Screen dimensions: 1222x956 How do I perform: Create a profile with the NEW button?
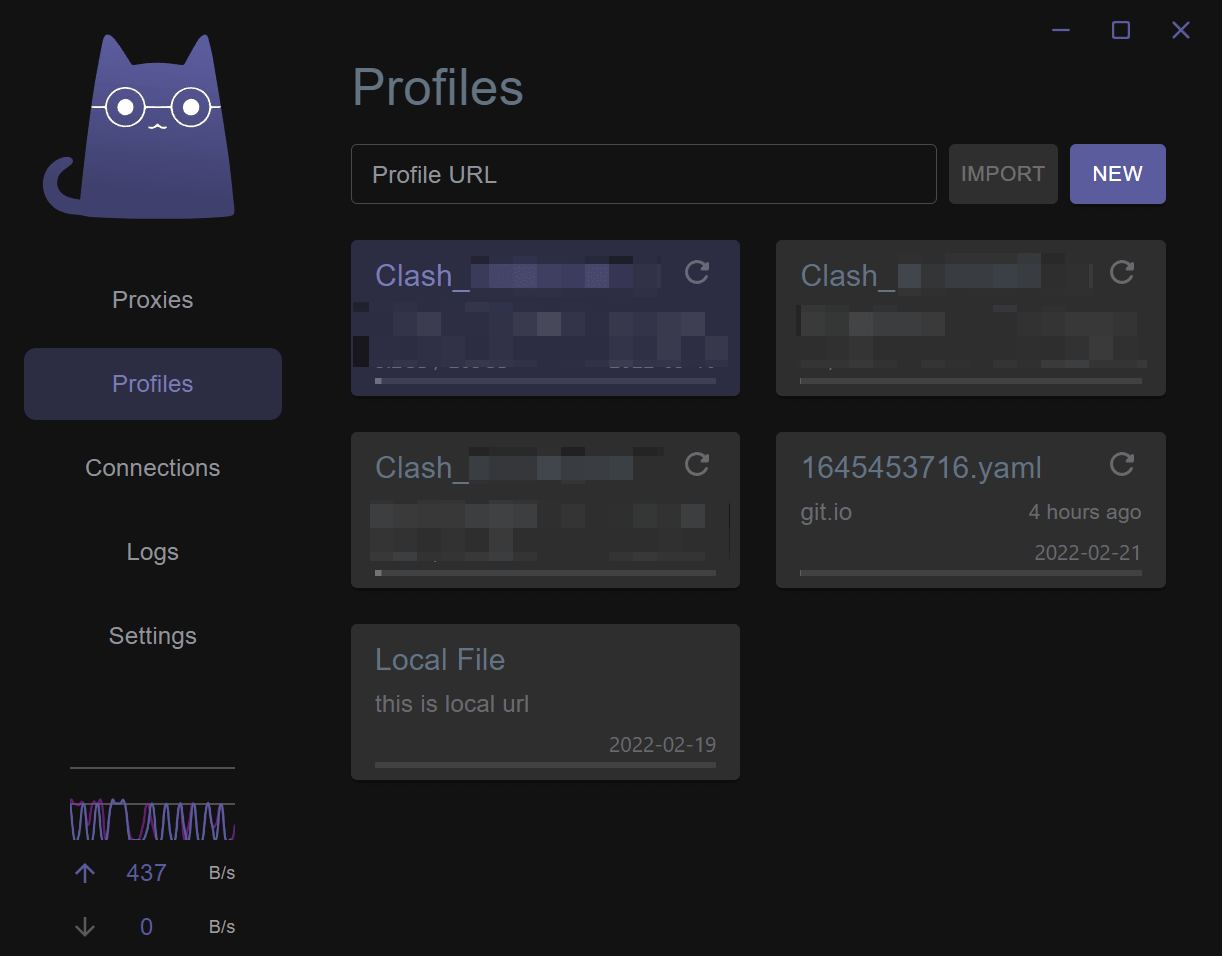[1117, 174]
